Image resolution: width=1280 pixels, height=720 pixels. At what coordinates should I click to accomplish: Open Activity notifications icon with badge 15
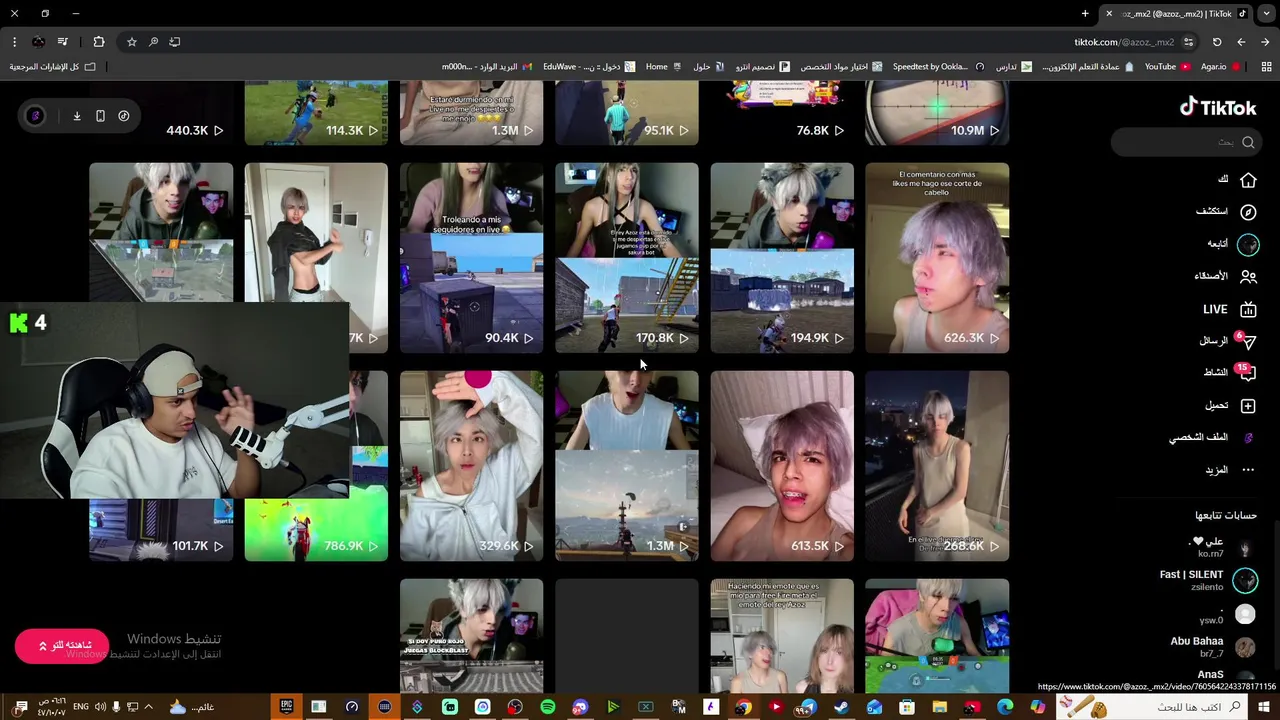1247,373
